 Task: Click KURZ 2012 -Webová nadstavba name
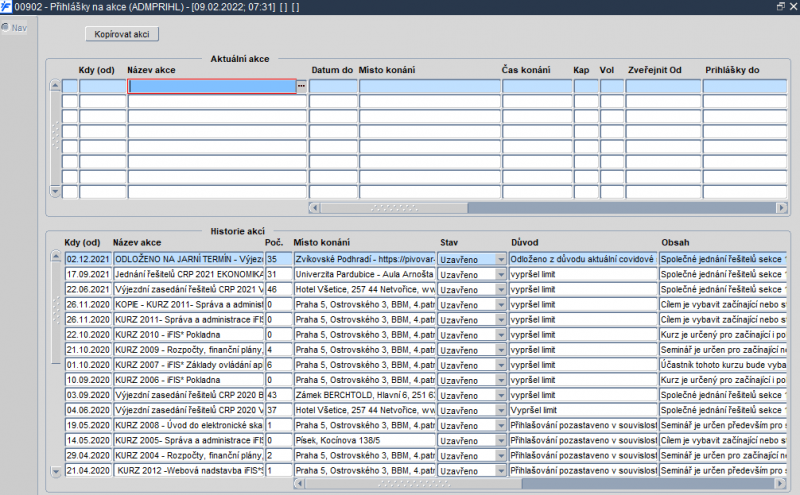click(x=188, y=471)
